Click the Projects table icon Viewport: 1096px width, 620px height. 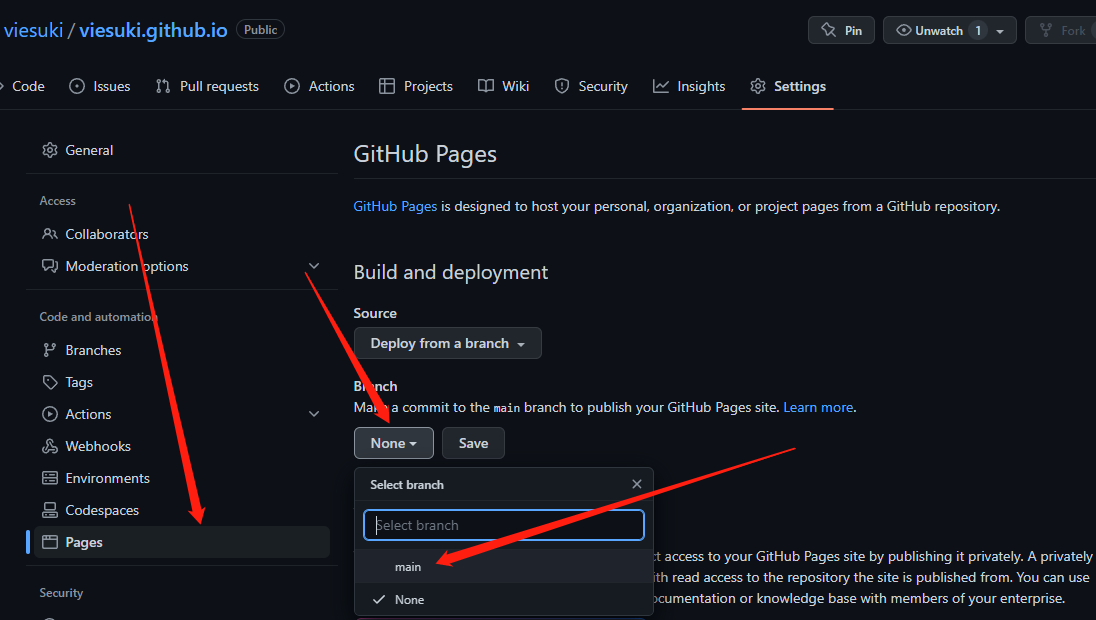pyautogui.click(x=387, y=86)
